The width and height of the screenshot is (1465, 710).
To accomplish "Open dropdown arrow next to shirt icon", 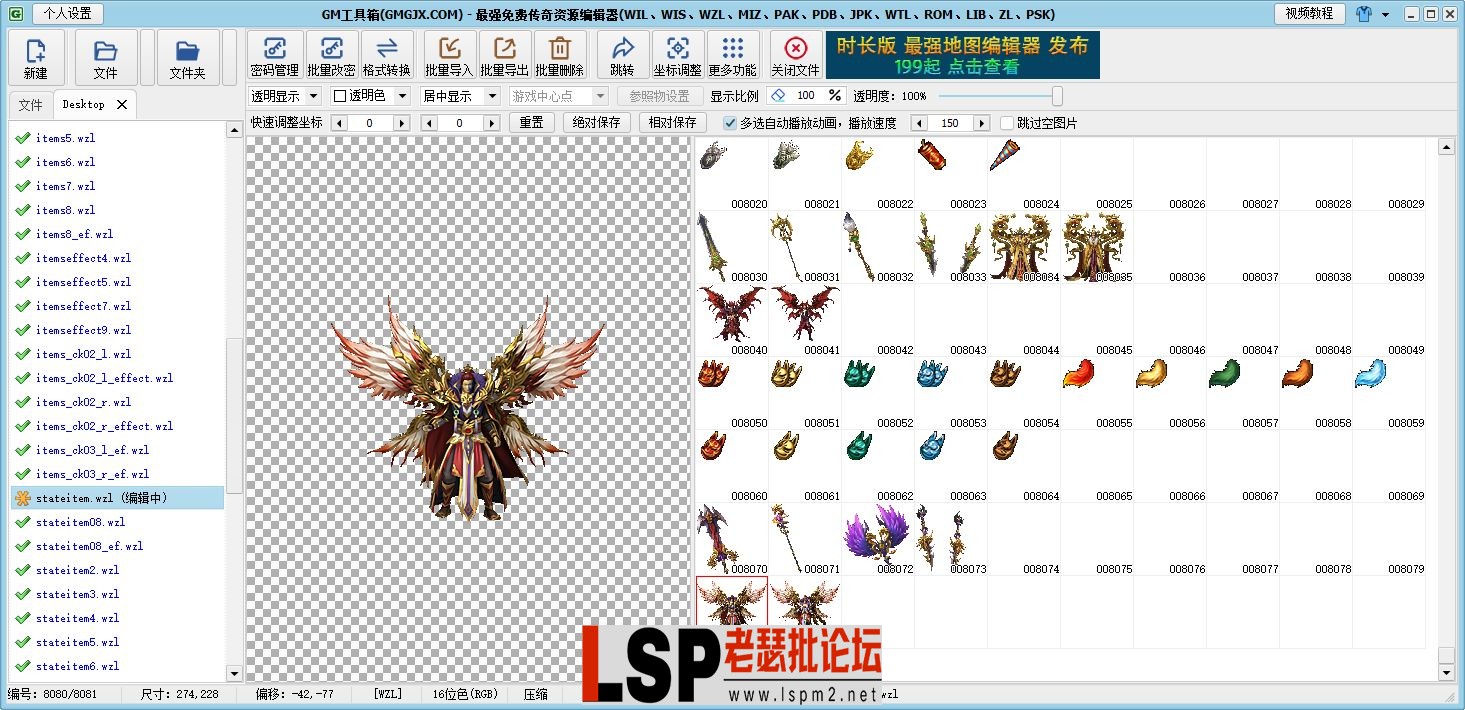I will tap(1386, 15).
